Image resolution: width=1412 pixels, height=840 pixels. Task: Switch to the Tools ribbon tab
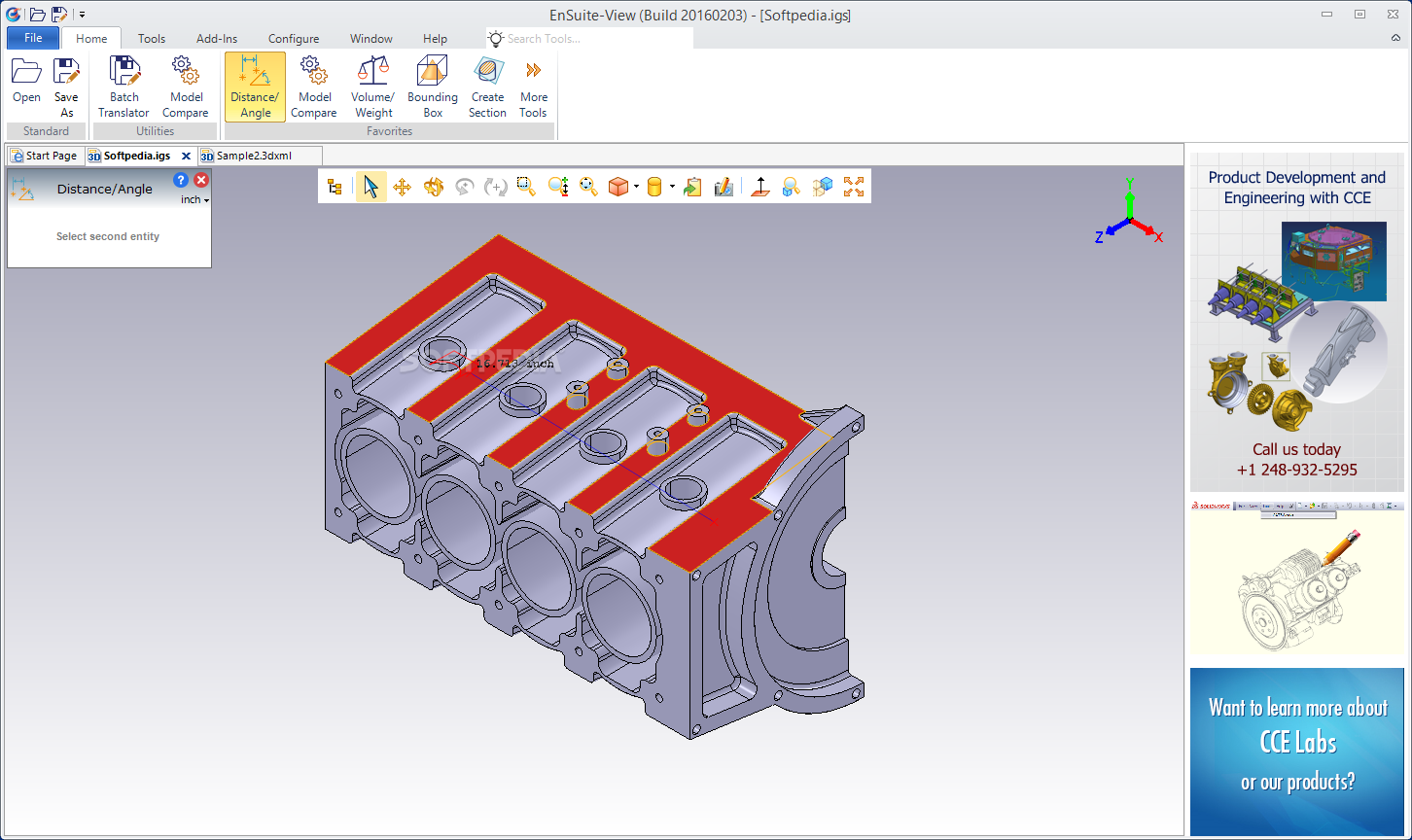[x=152, y=39]
